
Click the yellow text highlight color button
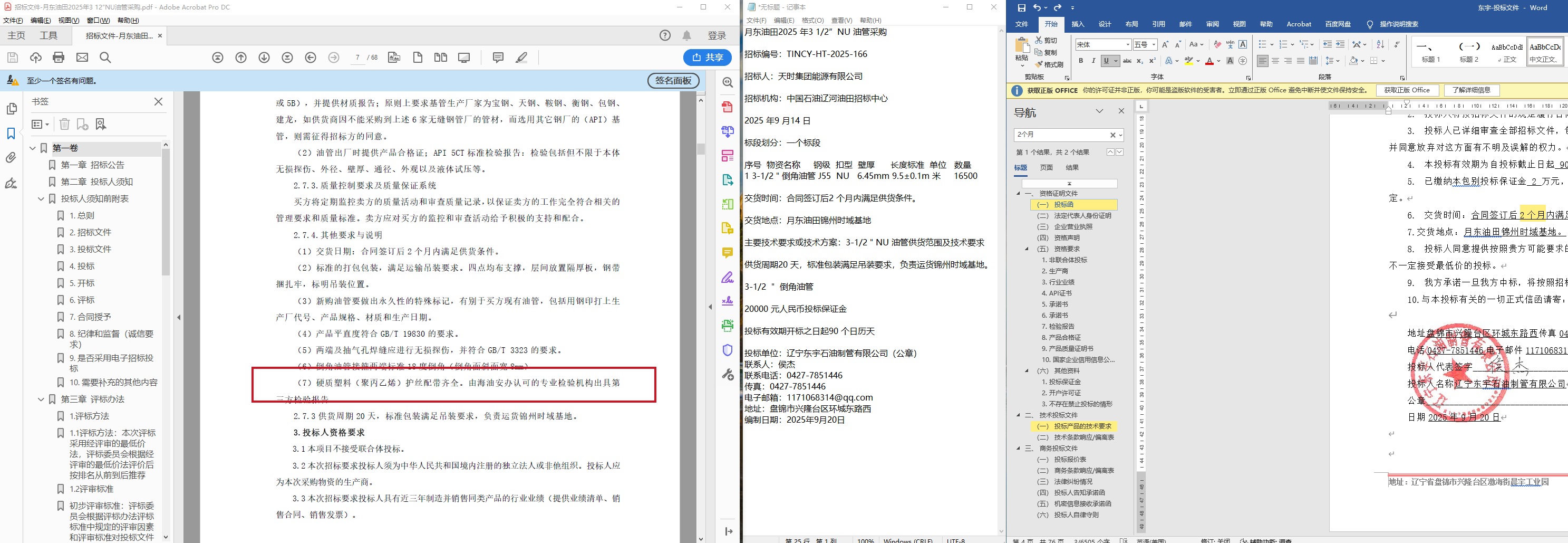coord(1188,61)
